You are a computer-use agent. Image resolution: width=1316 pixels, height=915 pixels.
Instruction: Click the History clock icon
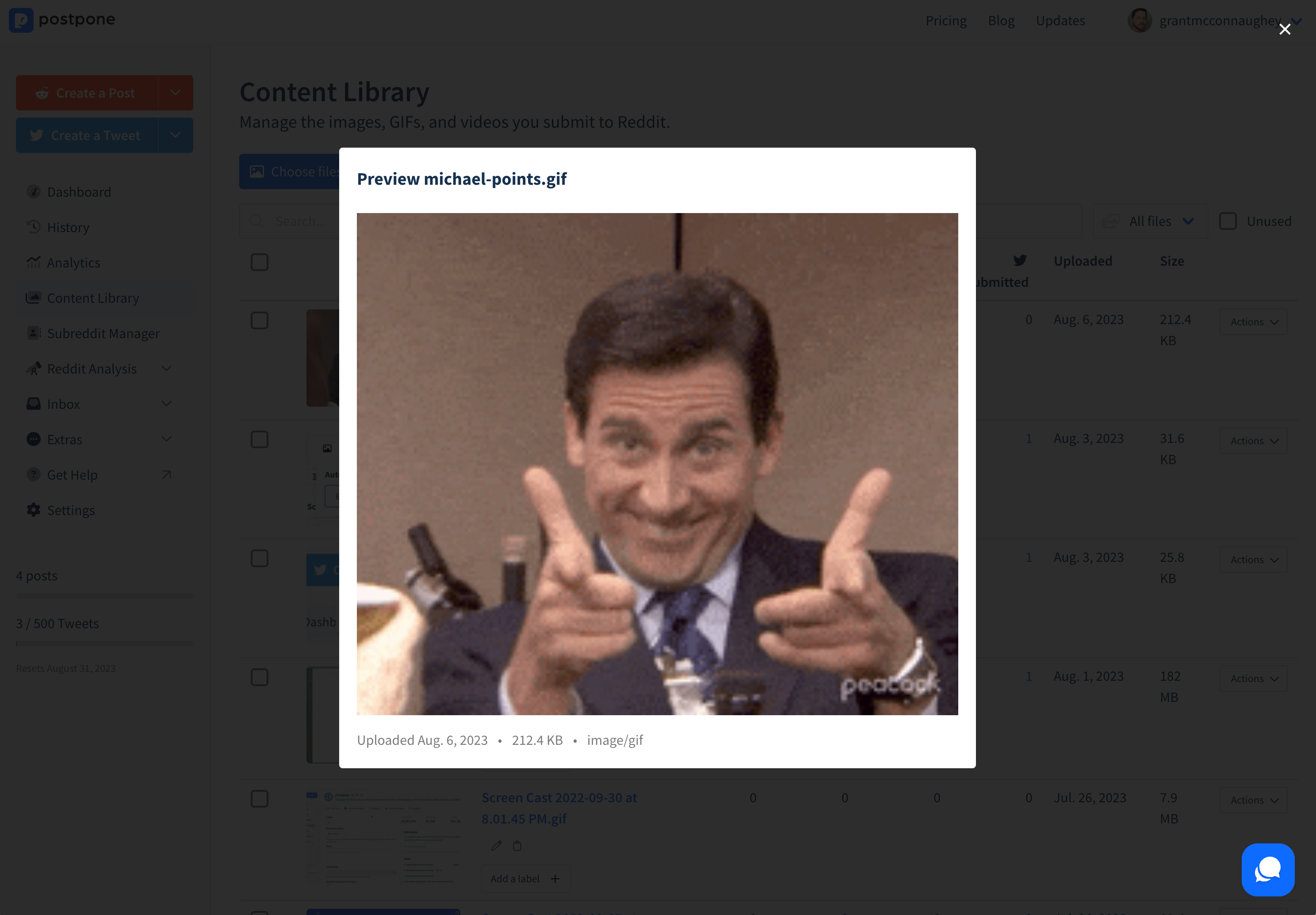pos(34,227)
